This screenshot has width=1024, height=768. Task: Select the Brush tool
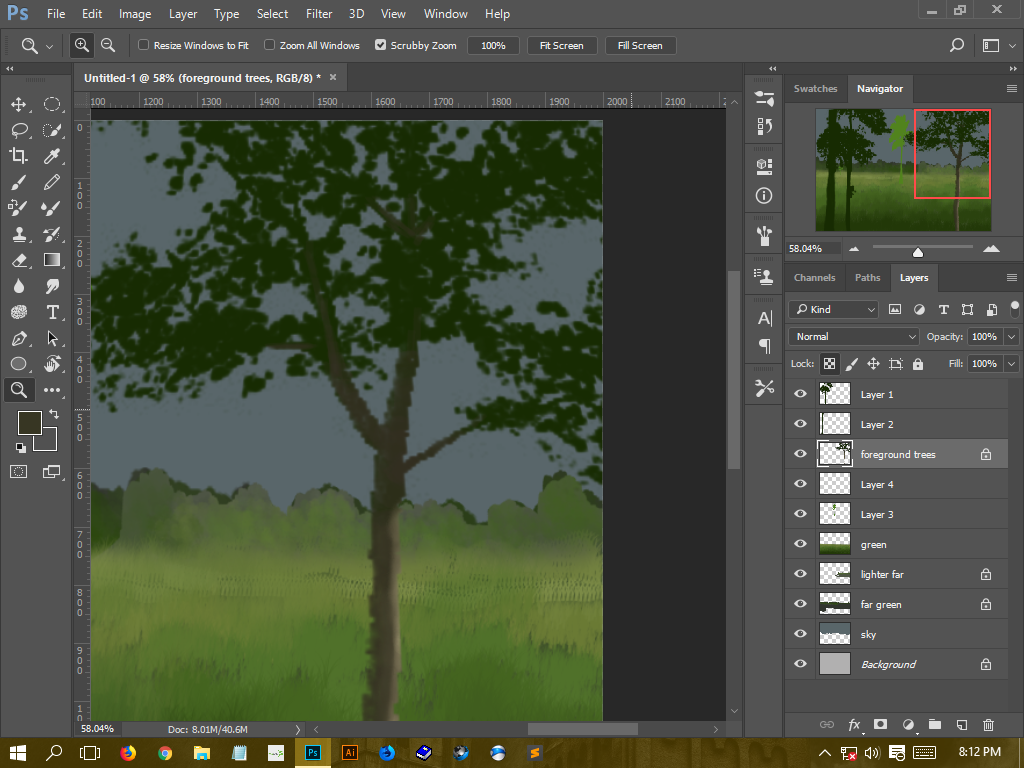(x=18, y=182)
